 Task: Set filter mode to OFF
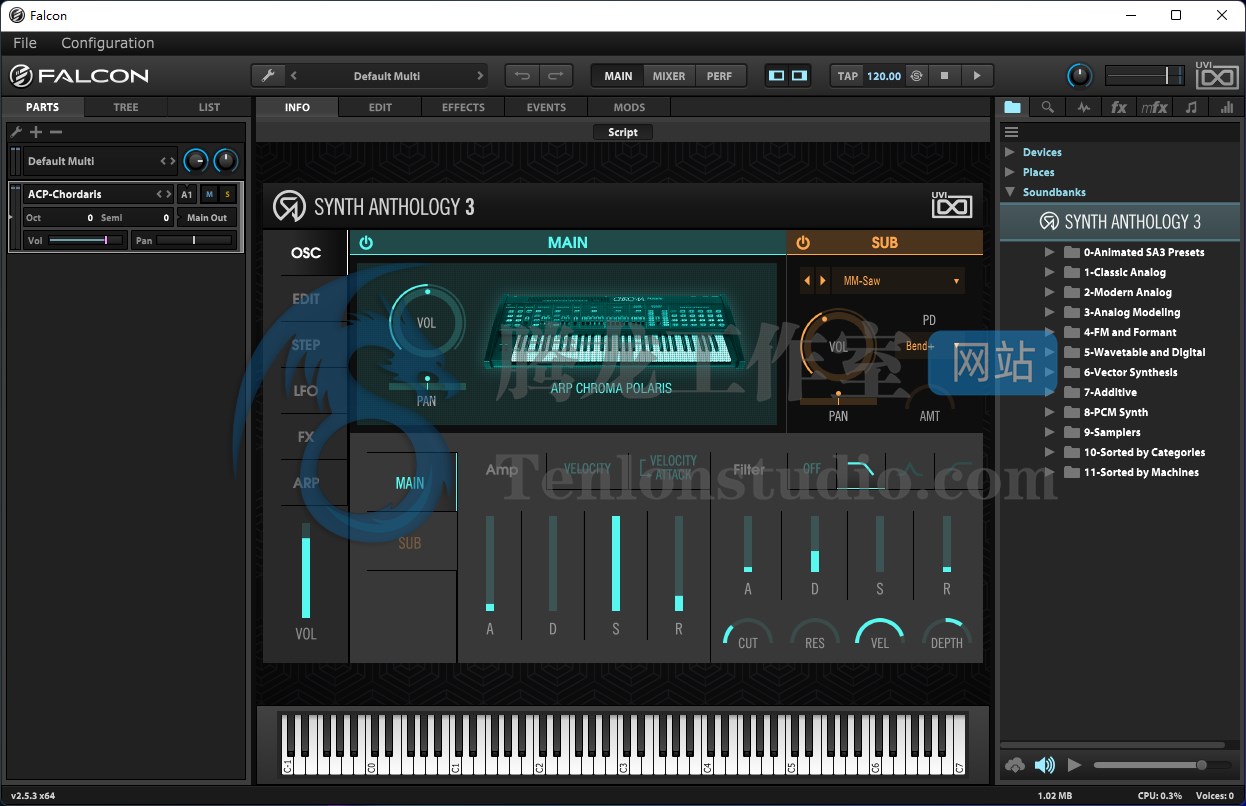812,468
